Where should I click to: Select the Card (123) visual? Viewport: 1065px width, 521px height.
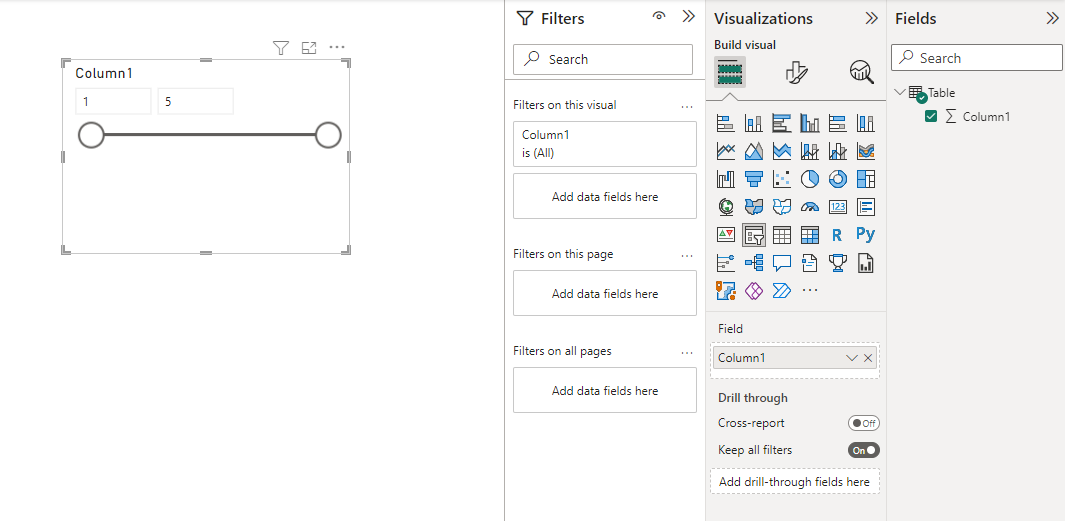837,206
